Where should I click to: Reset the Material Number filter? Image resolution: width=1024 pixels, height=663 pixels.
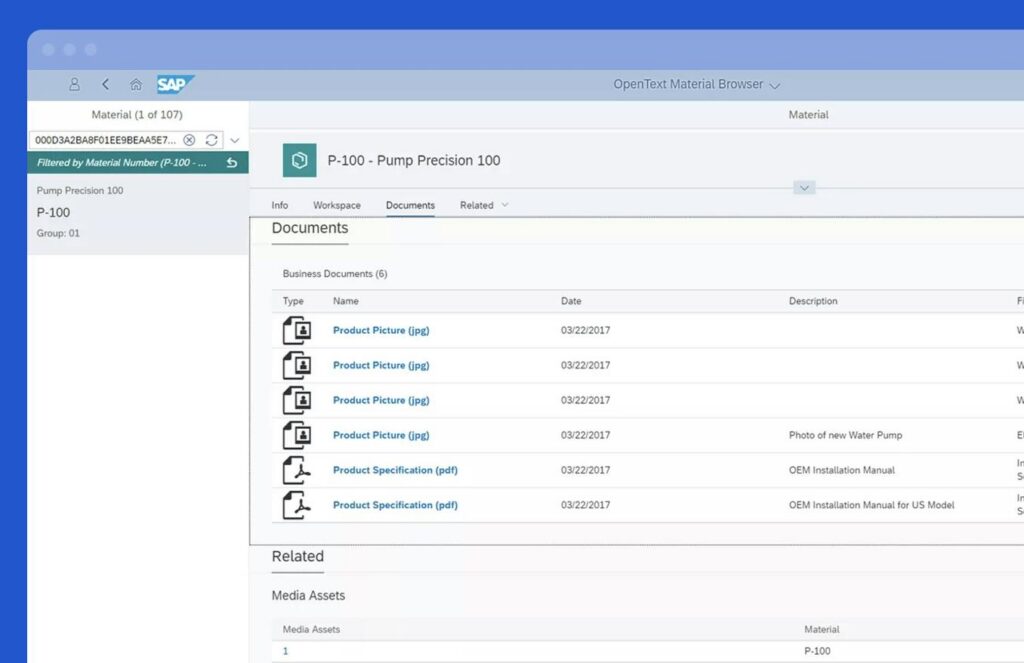pyautogui.click(x=232, y=163)
